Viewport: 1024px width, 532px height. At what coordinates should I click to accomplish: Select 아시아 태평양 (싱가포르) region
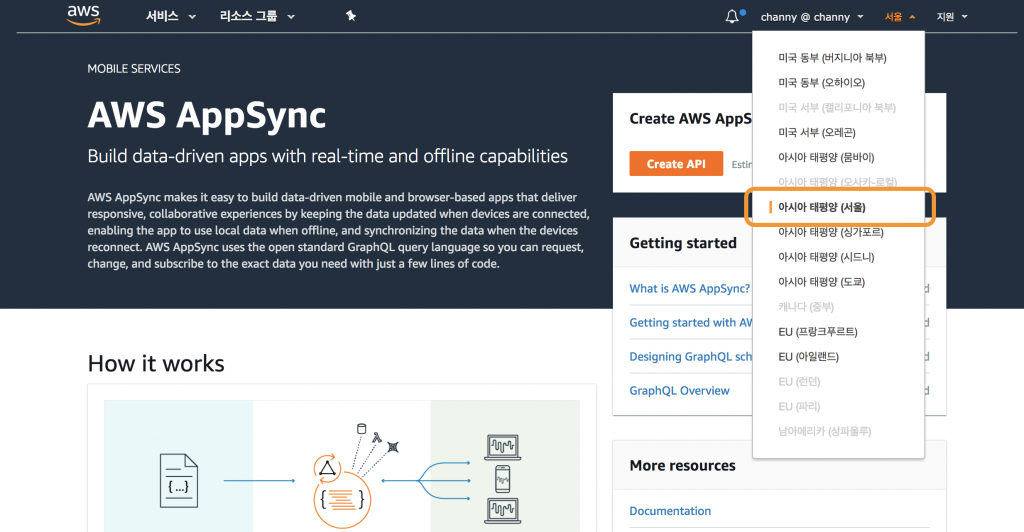pos(828,232)
